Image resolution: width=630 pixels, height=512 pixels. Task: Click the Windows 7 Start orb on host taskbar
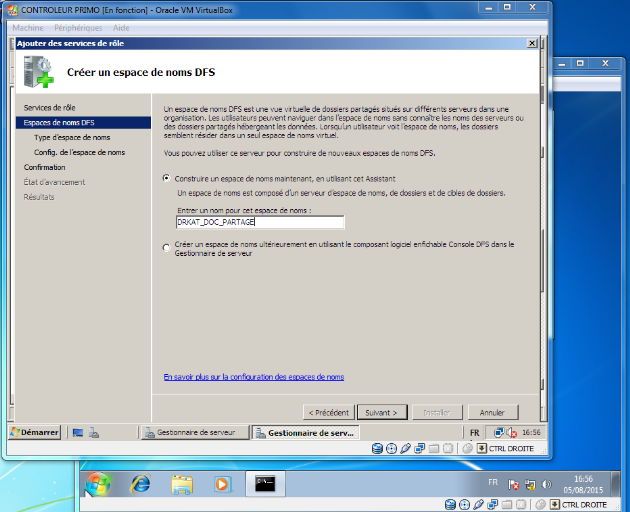tap(98, 485)
